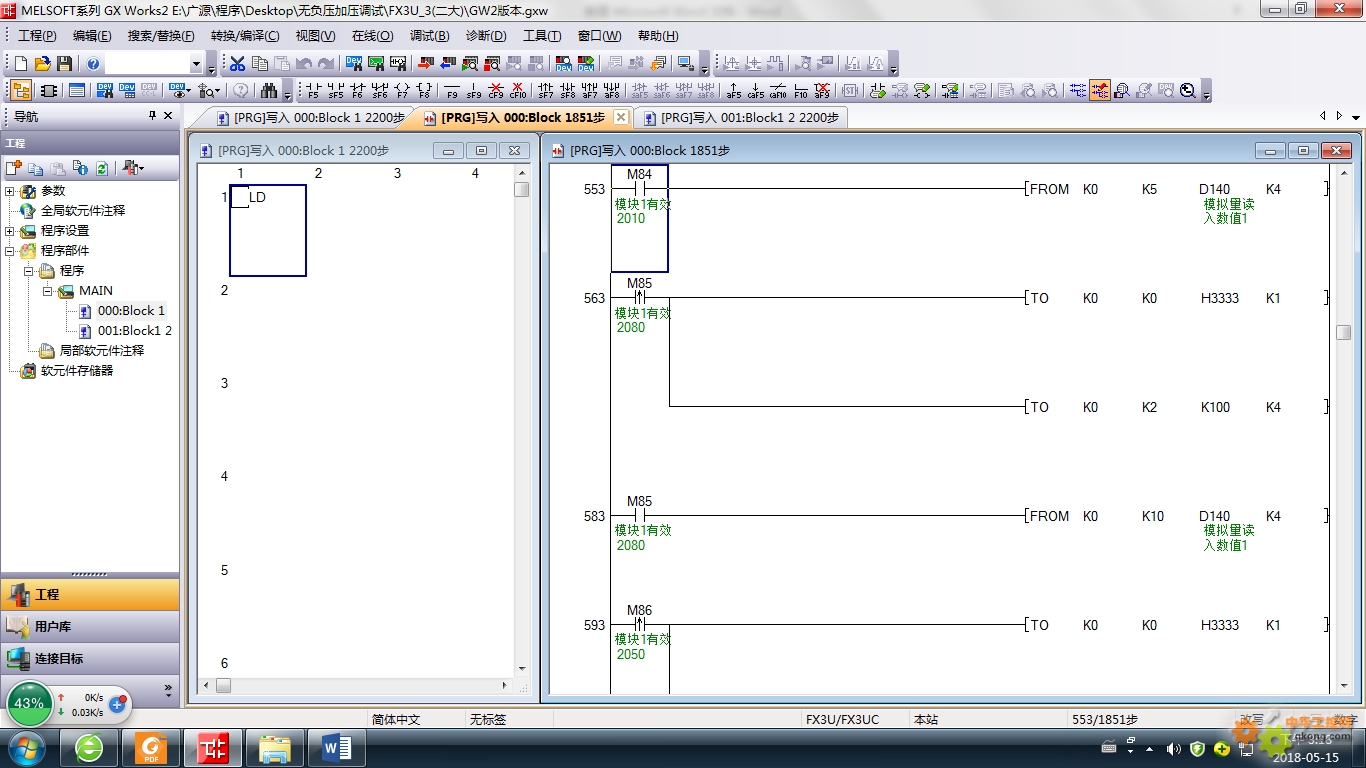Screen dimensions: 1366x768
Task: Insert coil using the F7 icon
Action: click(402, 91)
